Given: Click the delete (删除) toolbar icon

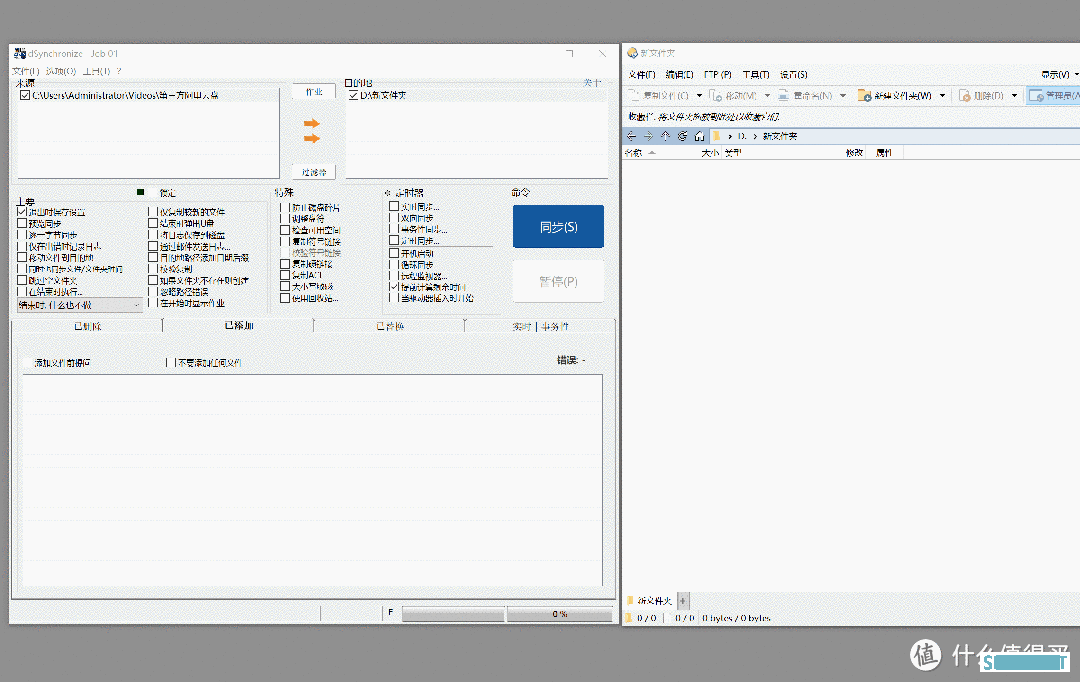Looking at the screenshot, I should 965,96.
